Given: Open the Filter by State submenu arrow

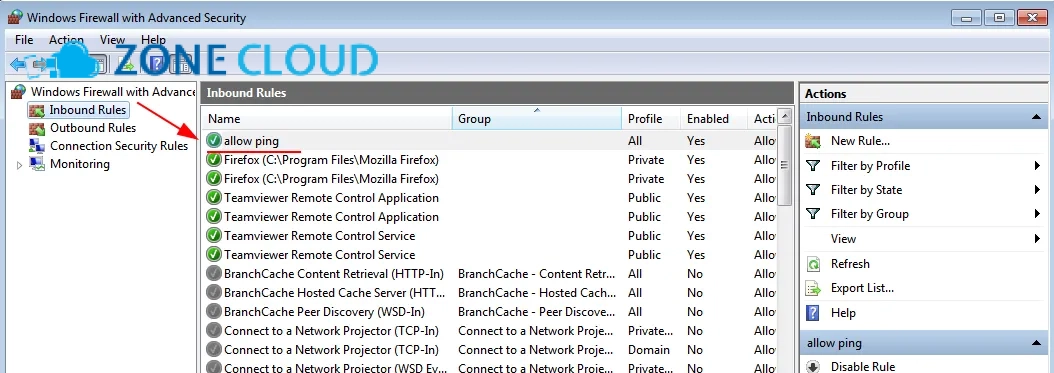Looking at the screenshot, I should coord(1037,190).
